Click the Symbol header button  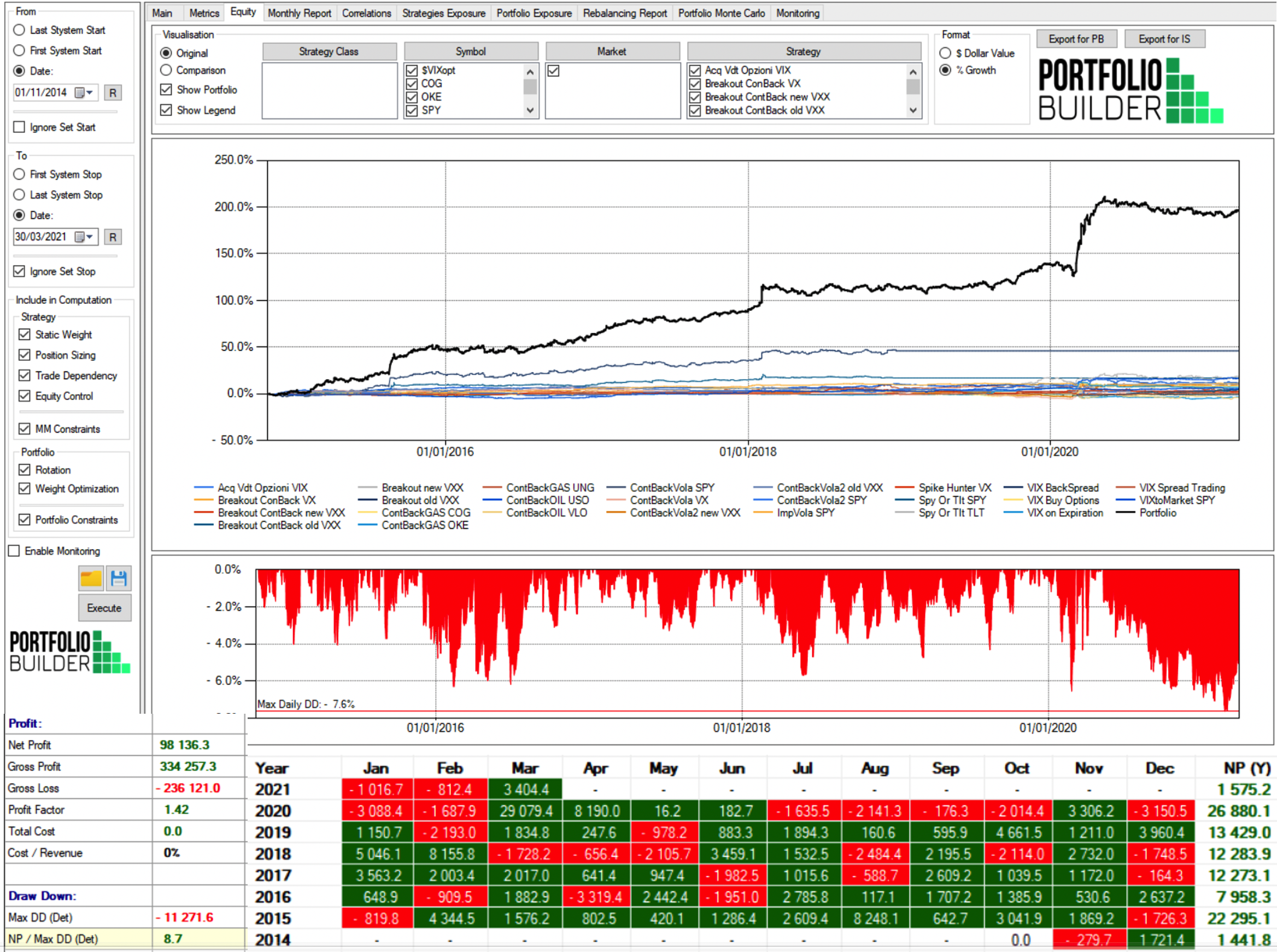point(471,51)
